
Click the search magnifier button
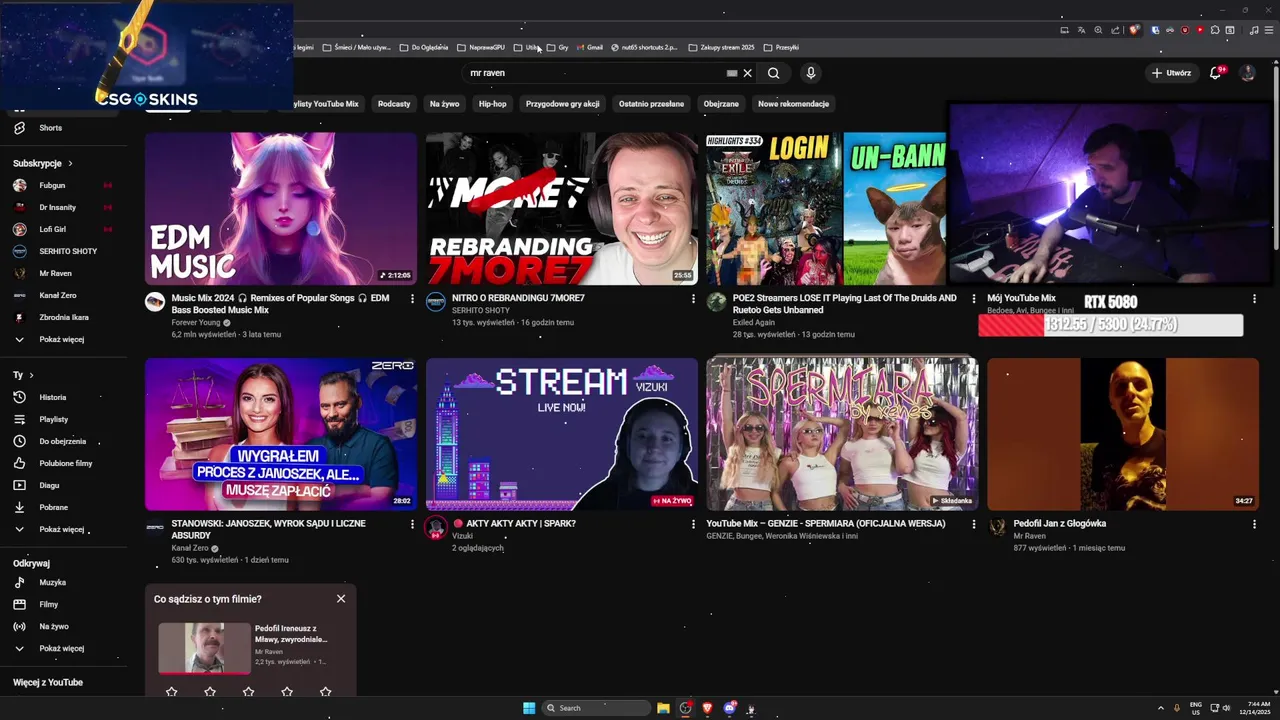click(x=773, y=73)
